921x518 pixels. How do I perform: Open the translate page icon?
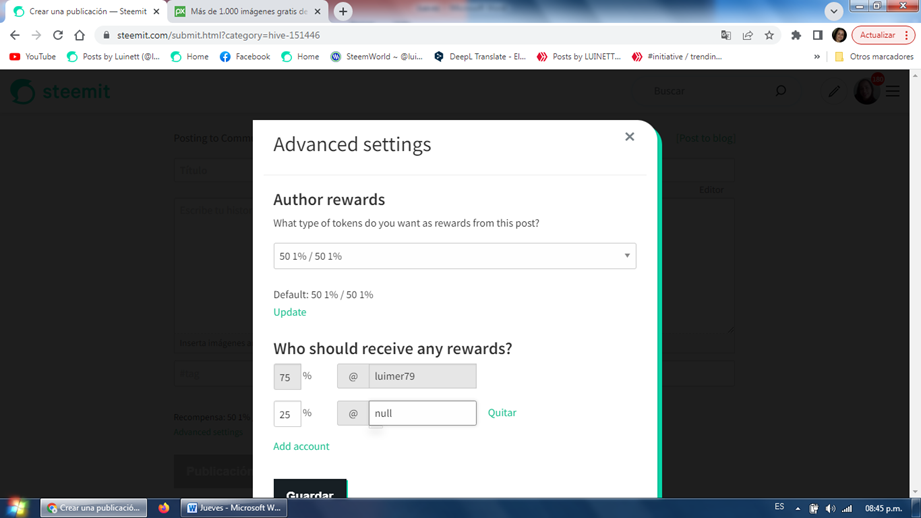[x=726, y=35]
